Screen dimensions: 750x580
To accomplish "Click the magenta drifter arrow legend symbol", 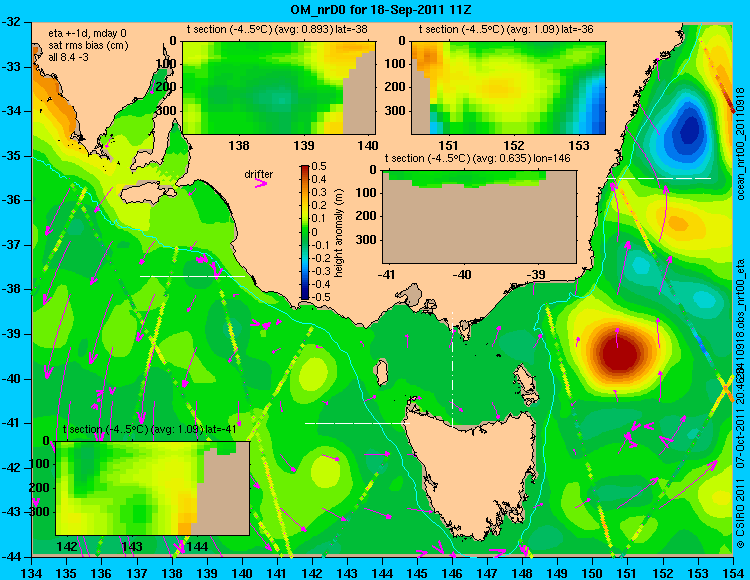I will click(261, 183).
